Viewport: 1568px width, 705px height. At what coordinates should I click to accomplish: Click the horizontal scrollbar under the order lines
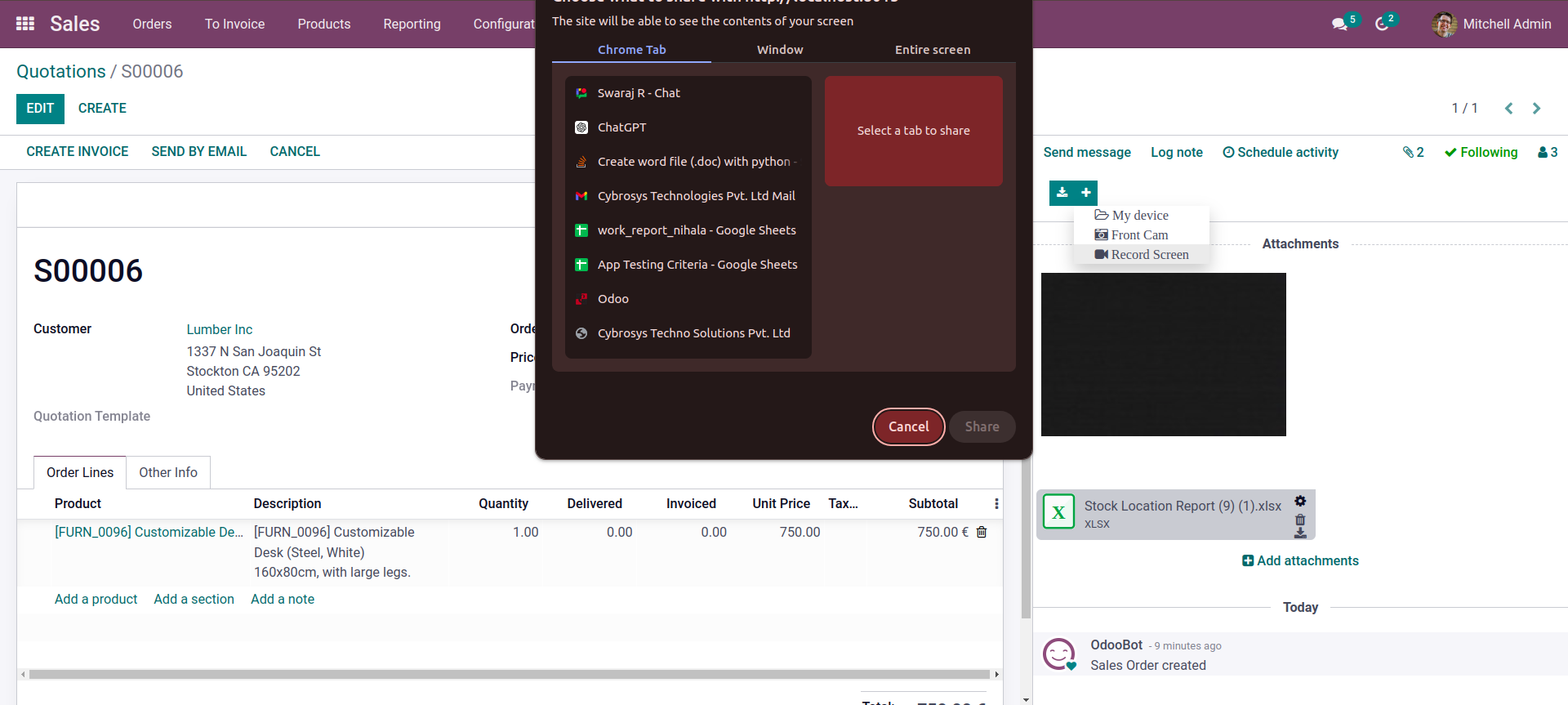510,675
